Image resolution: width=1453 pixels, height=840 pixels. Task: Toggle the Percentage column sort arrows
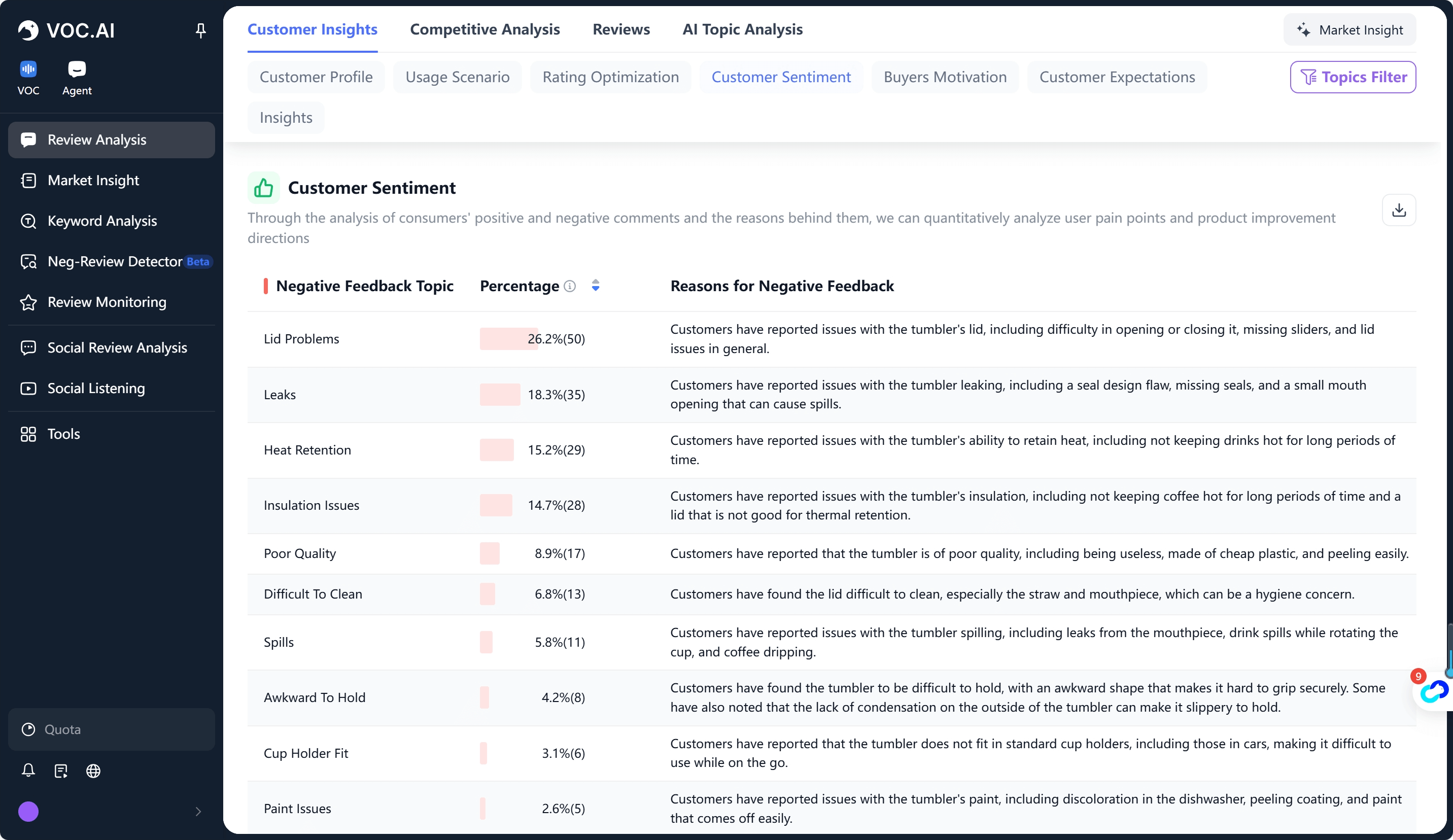click(x=596, y=286)
